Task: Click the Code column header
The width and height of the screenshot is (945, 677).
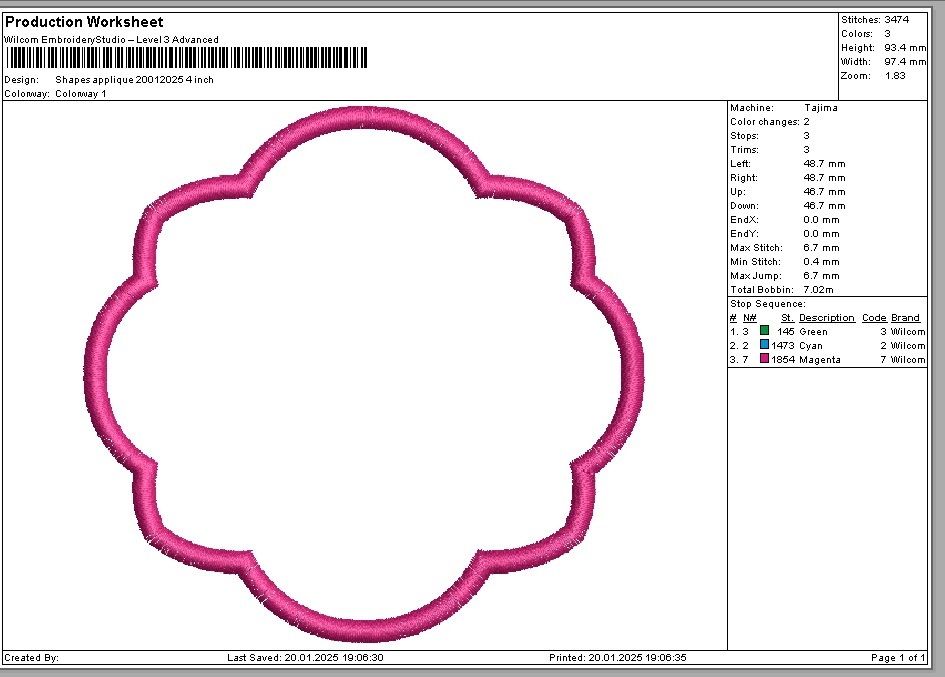Action: tap(874, 318)
